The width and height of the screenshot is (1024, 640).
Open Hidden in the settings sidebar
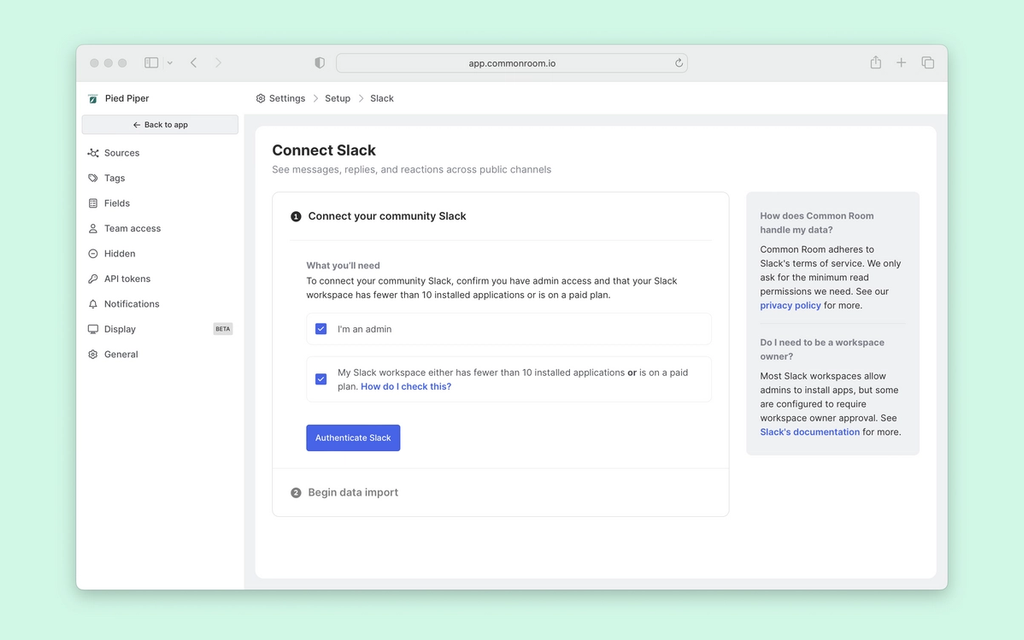pyautogui.click(x=160, y=253)
